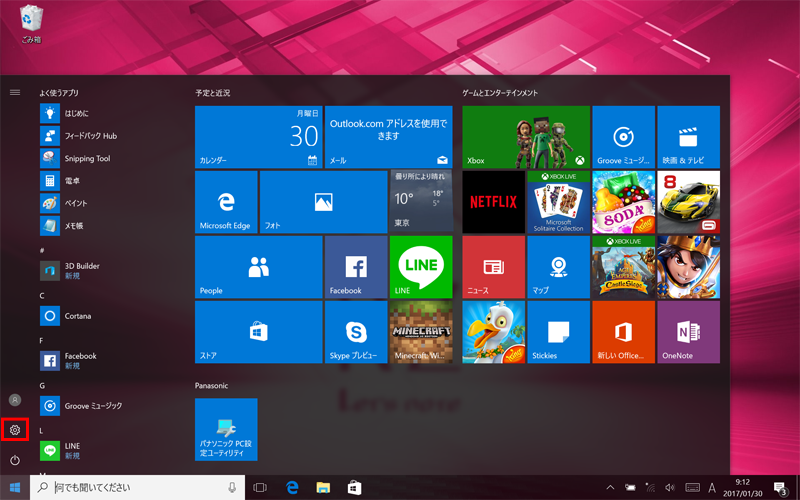Viewport: 800px width, 500px height.
Task: Click the microphone in search box
Action: coord(232,488)
